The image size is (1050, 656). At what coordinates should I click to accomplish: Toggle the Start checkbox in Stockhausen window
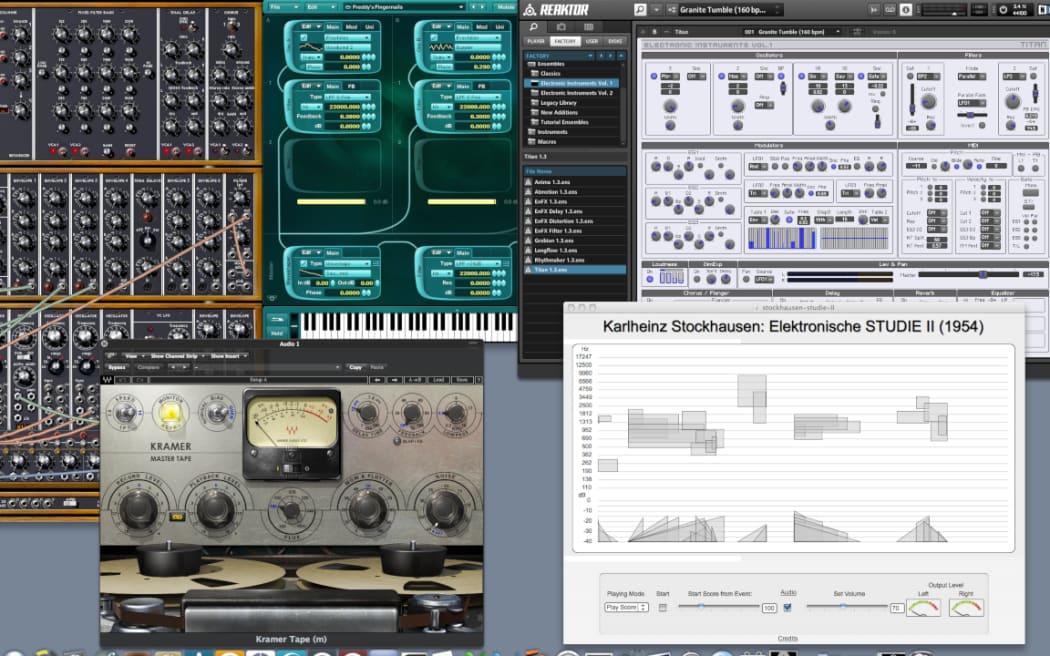(662, 607)
